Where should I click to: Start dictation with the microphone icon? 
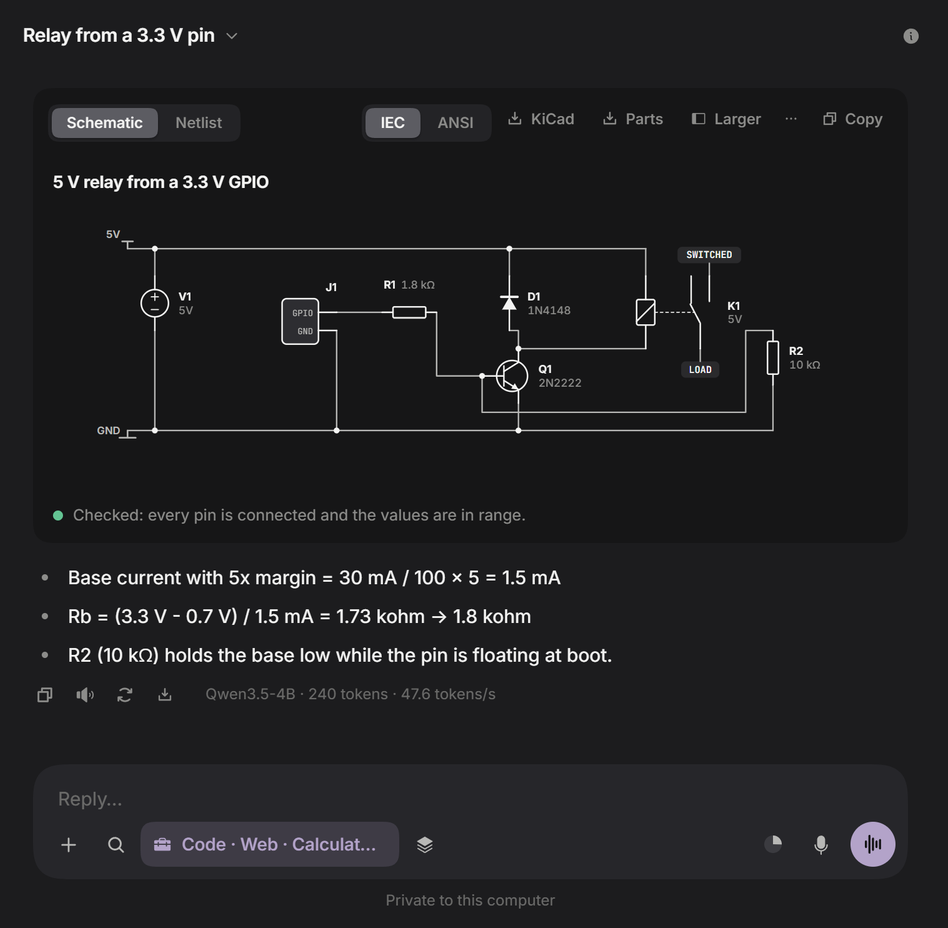click(x=821, y=845)
